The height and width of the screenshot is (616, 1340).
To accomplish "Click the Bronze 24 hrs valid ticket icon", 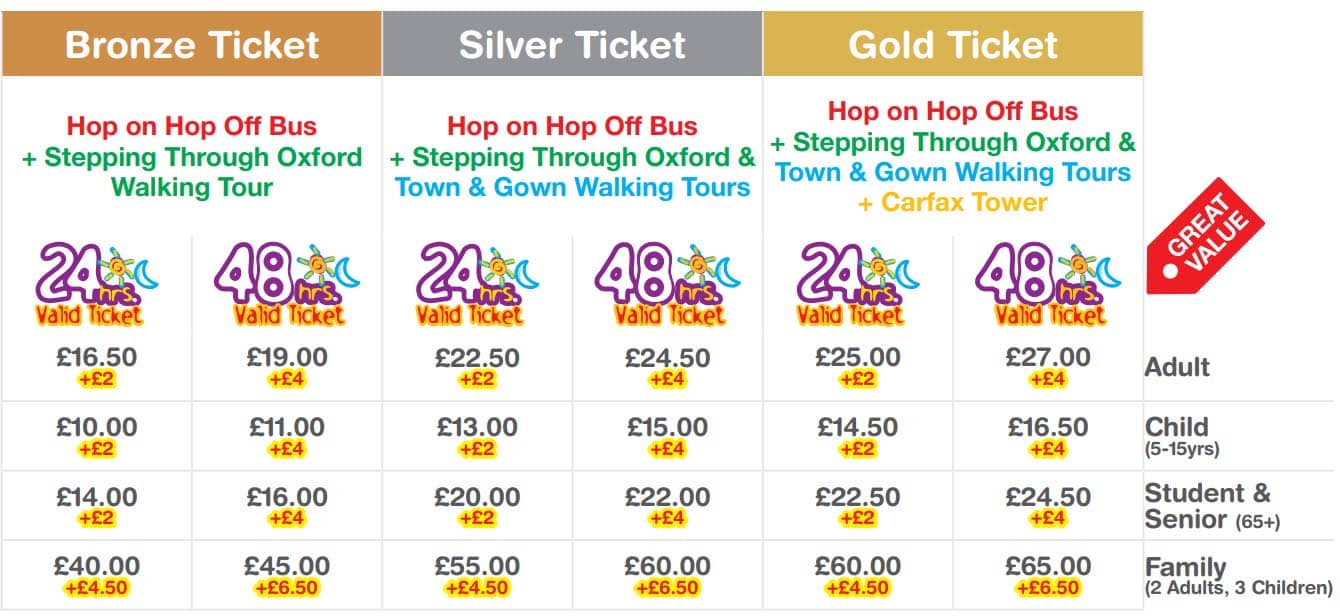I will [x=97, y=286].
